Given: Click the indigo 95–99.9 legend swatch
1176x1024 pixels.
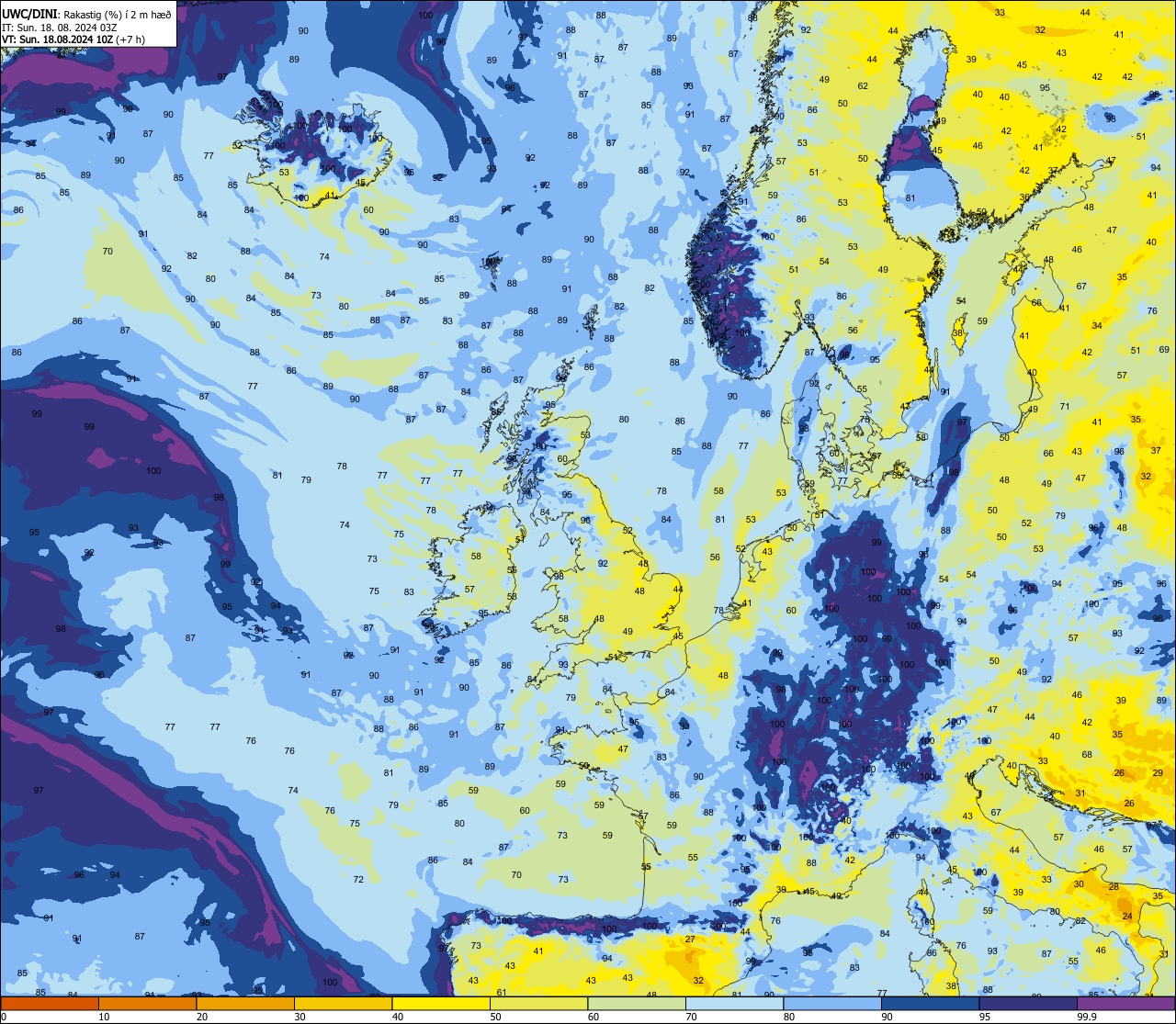Looking at the screenshot, I should coord(1029,1003).
